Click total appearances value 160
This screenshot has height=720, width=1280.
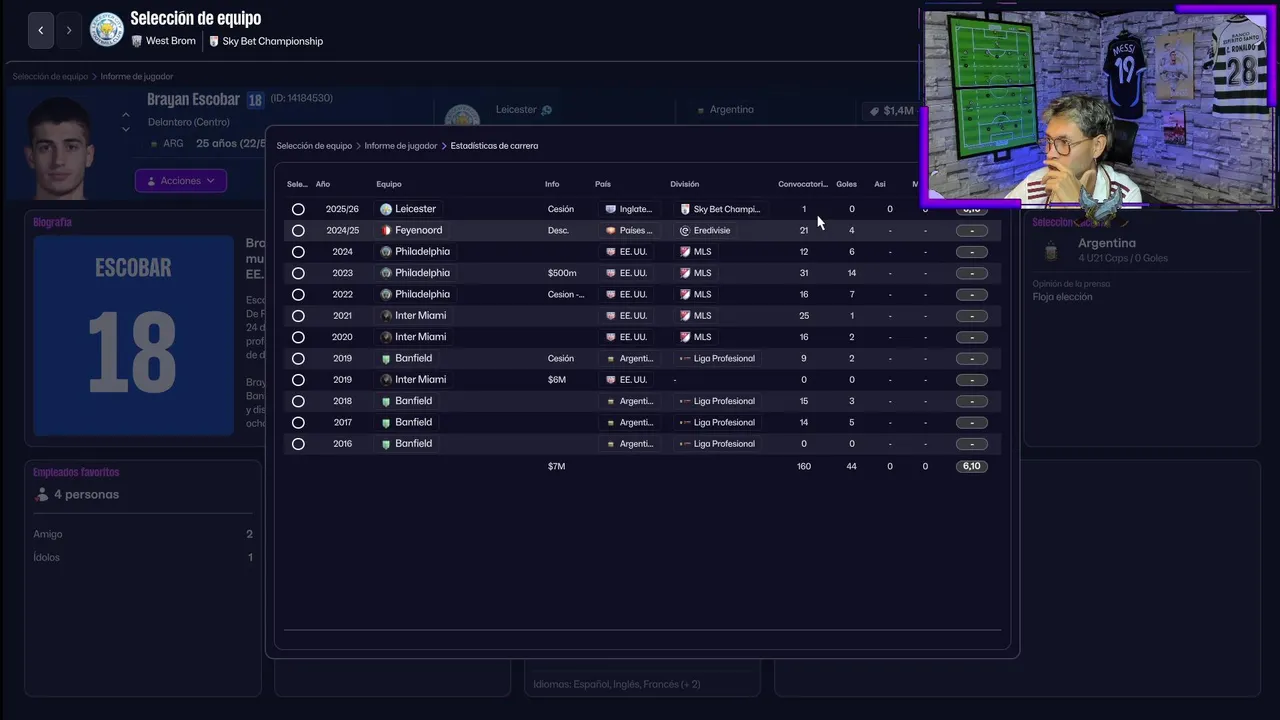[804, 466]
